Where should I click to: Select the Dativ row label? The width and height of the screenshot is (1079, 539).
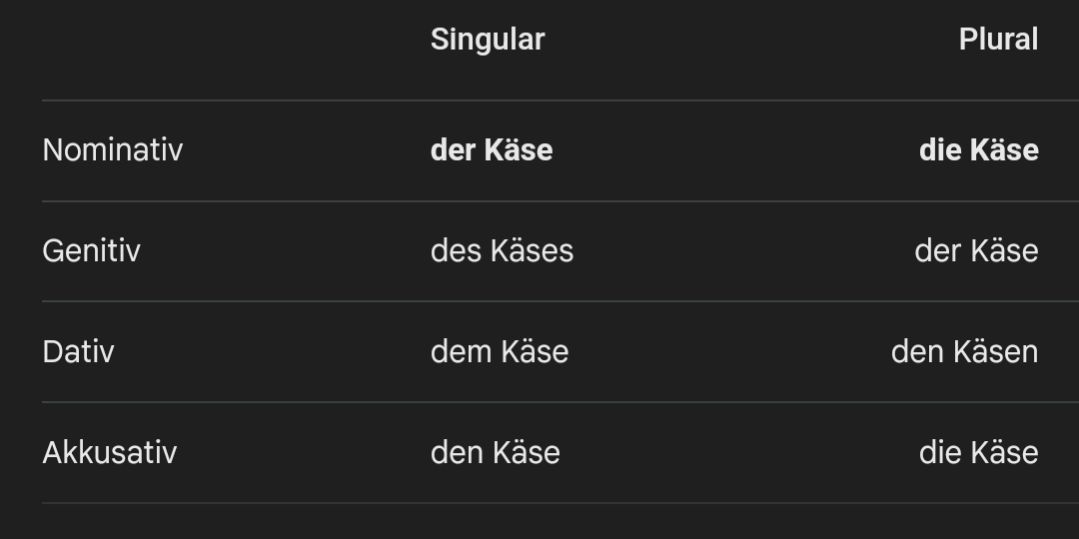point(78,352)
